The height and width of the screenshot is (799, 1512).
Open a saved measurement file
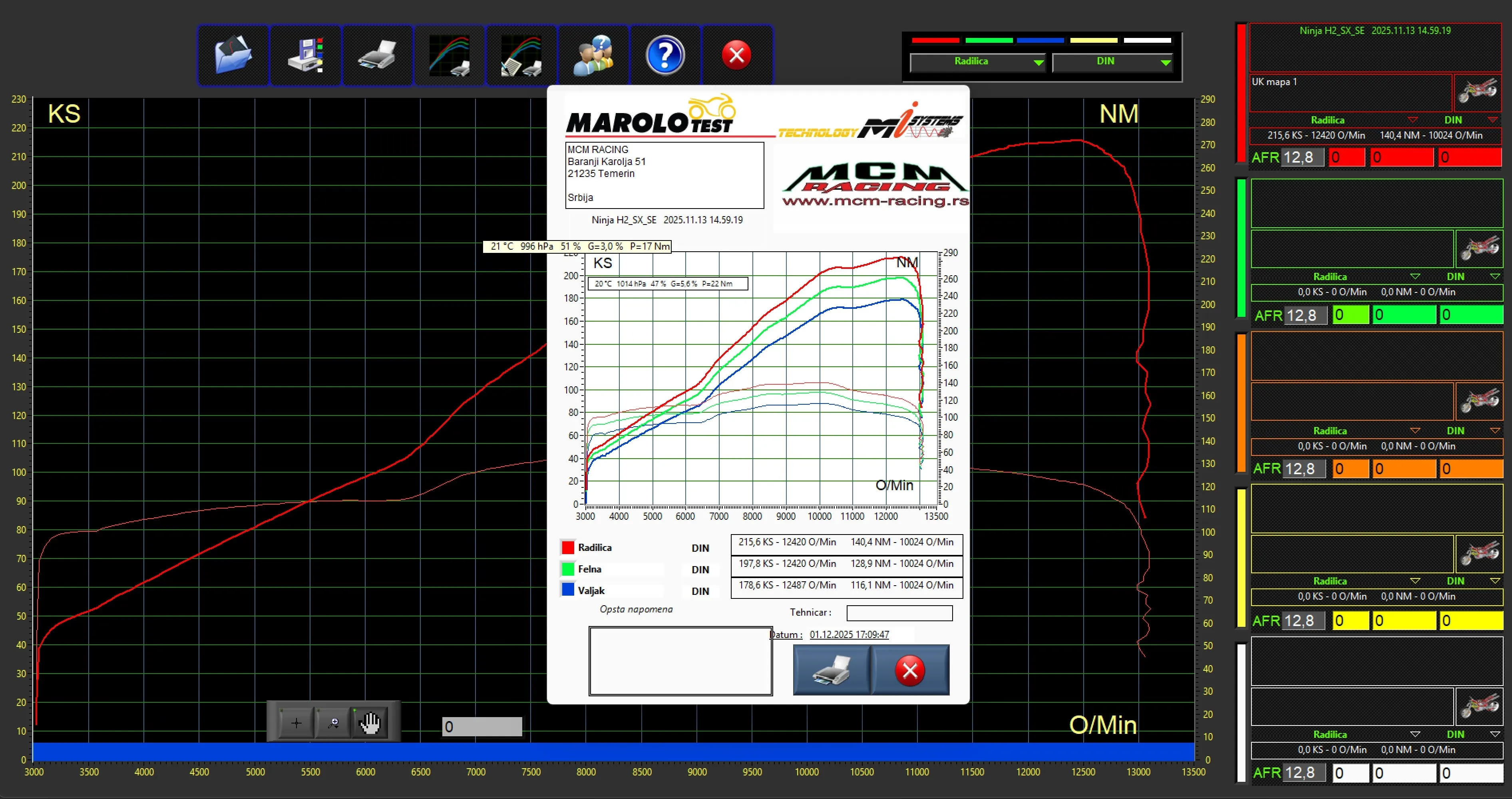click(233, 55)
